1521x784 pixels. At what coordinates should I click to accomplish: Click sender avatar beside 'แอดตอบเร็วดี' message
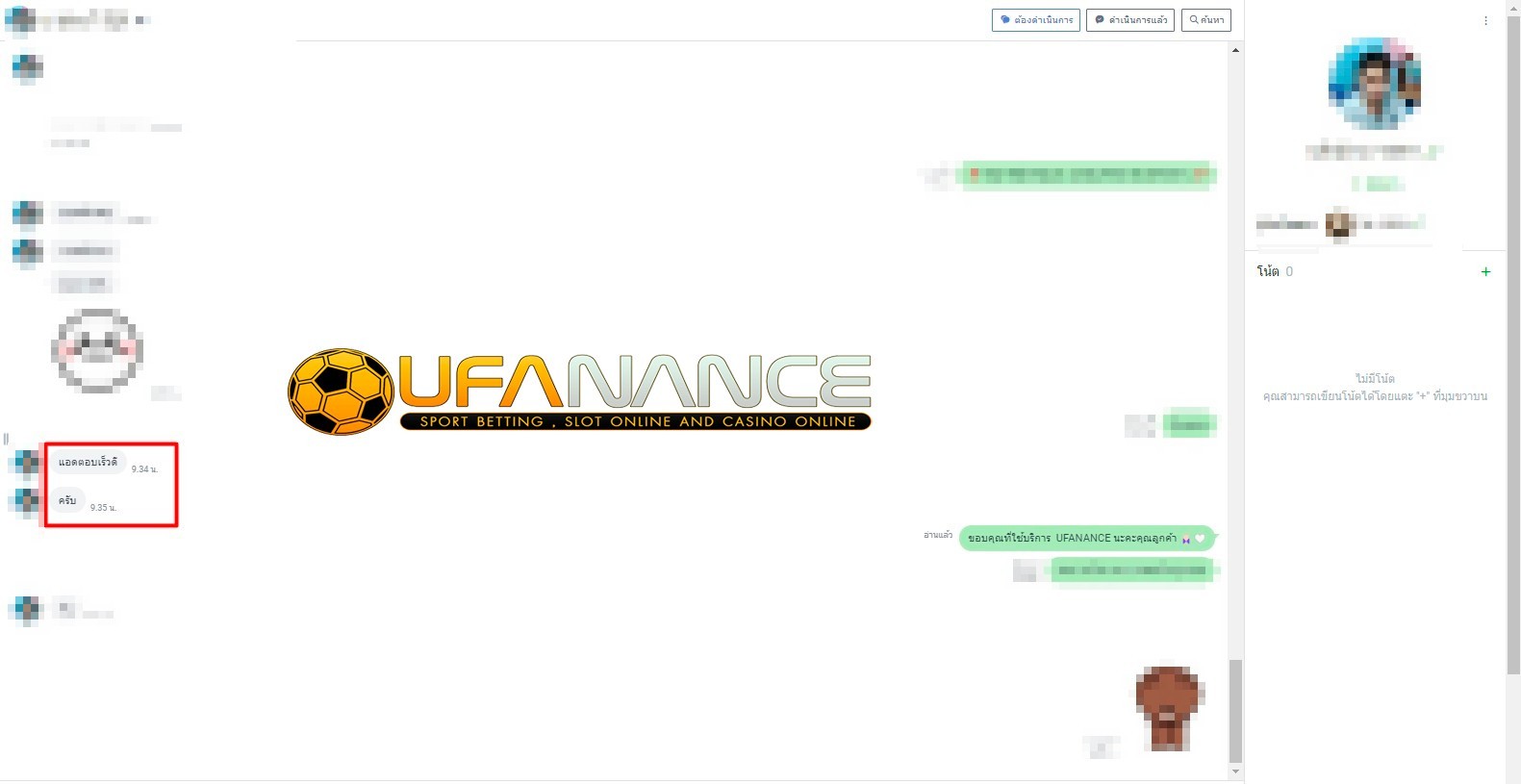point(27,464)
